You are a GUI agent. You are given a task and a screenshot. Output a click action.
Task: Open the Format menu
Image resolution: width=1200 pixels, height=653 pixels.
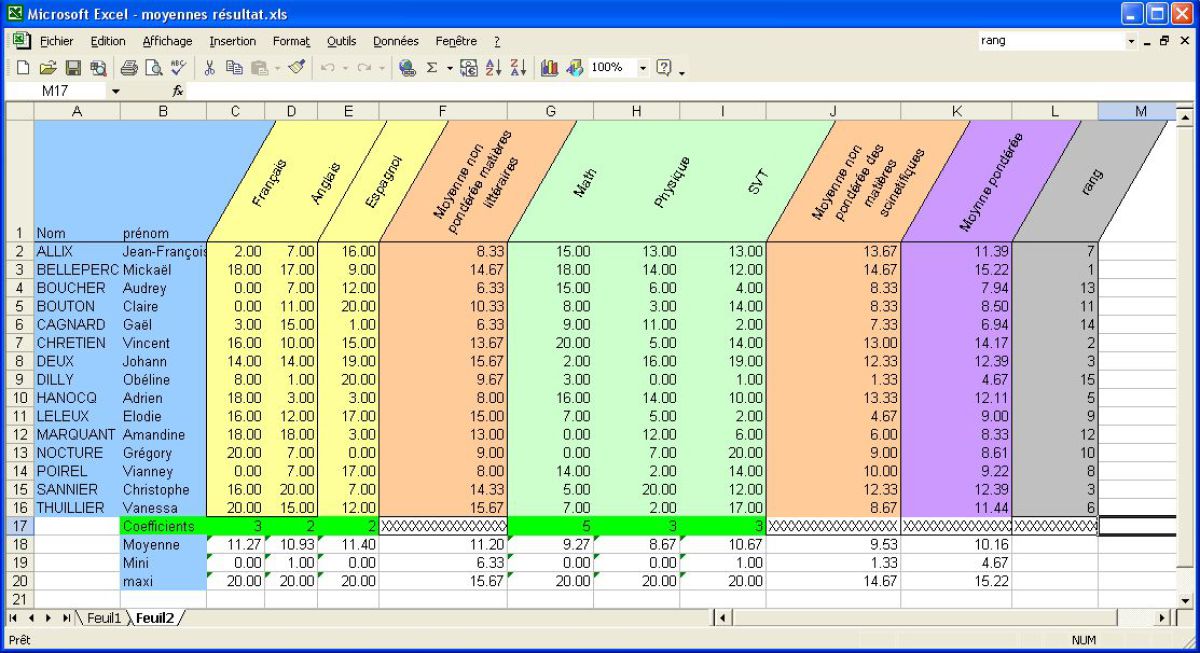click(x=291, y=41)
